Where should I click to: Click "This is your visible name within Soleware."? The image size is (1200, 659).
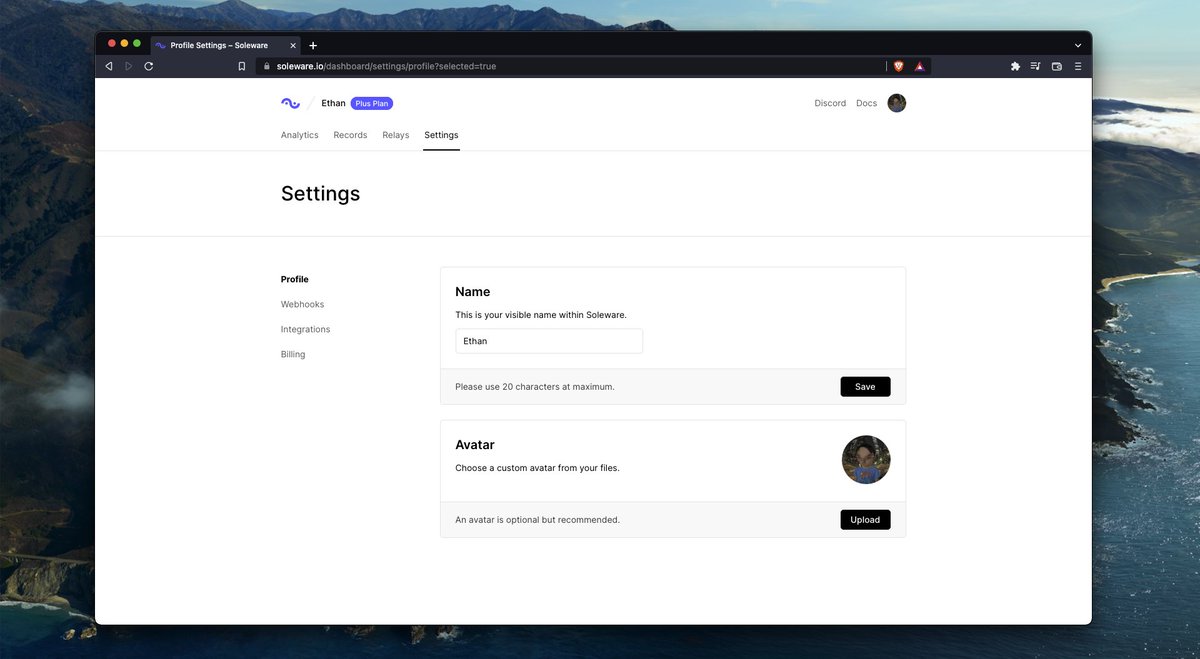[x=541, y=315]
